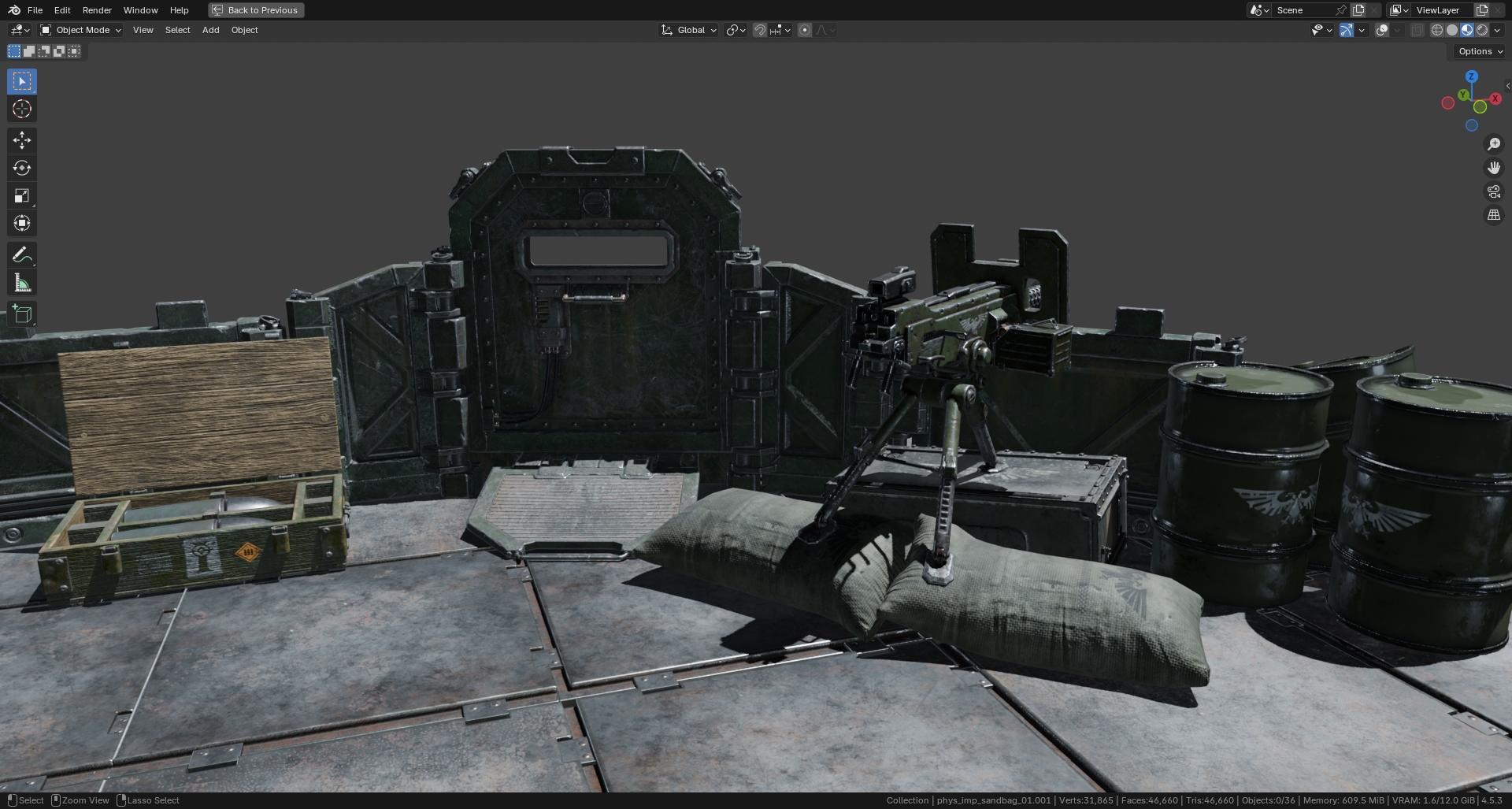Screen dimensions: 1512x809
Task: Click the Verts:31,865 status bar entry
Action: [x=1086, y=800]
